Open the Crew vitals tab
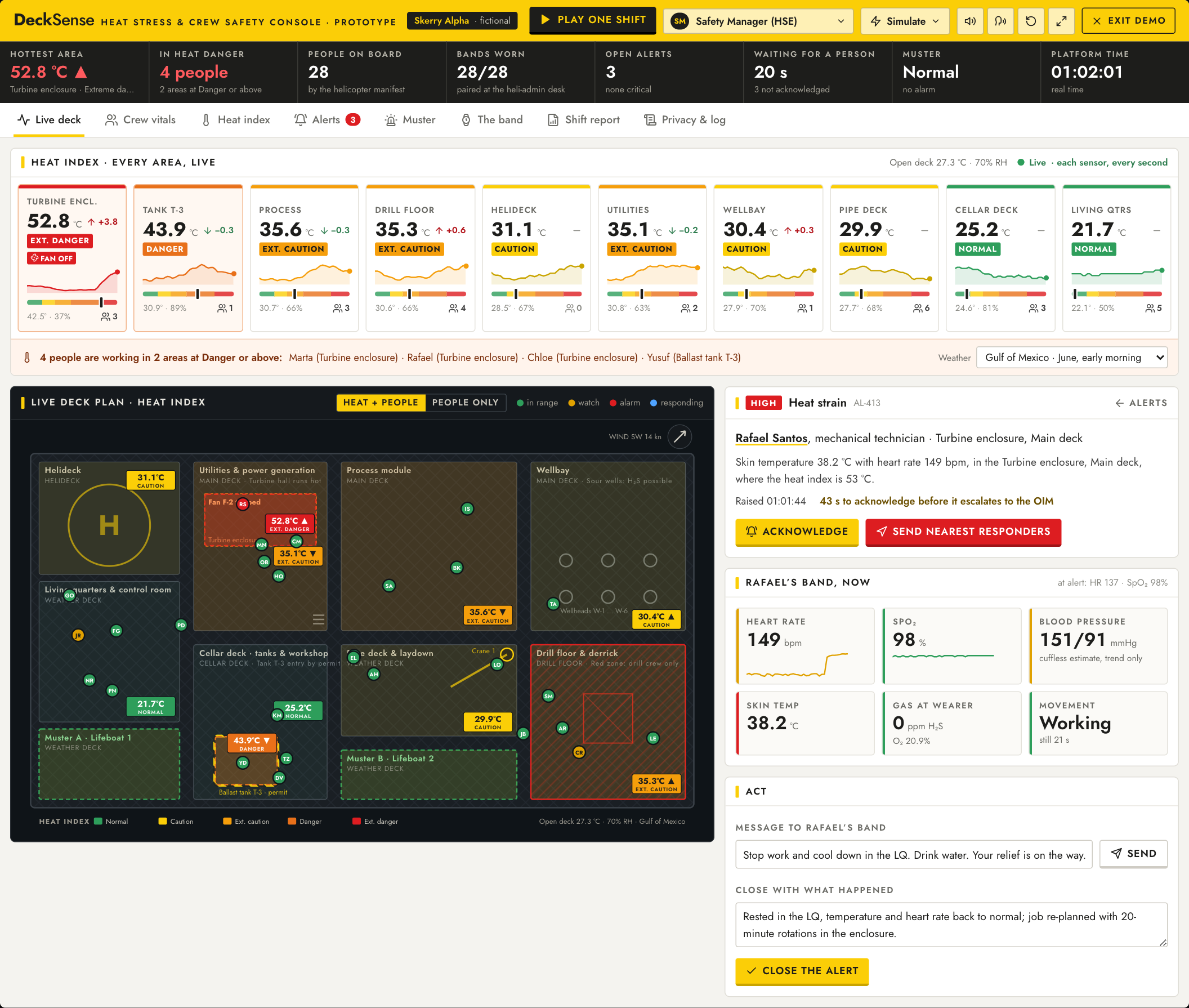1189x1008 pixels. pos(141,119)
